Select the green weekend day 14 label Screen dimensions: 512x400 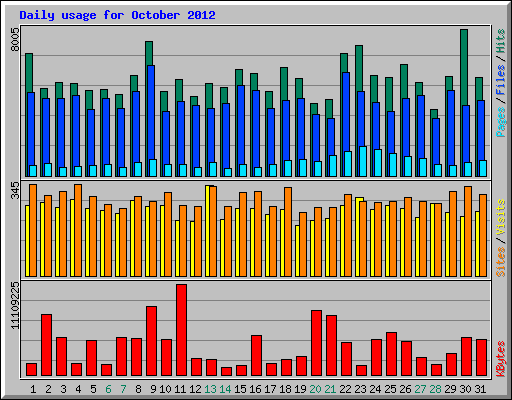[225, 389]
